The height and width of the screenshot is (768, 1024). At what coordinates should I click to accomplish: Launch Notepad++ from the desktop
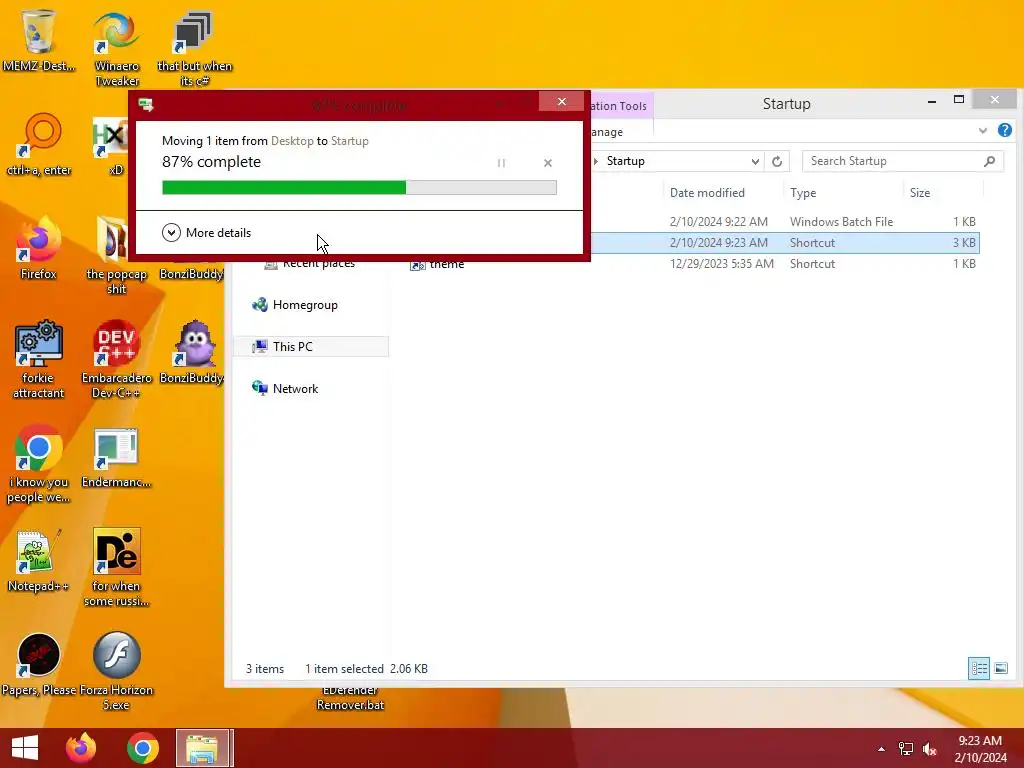(39, 560)
